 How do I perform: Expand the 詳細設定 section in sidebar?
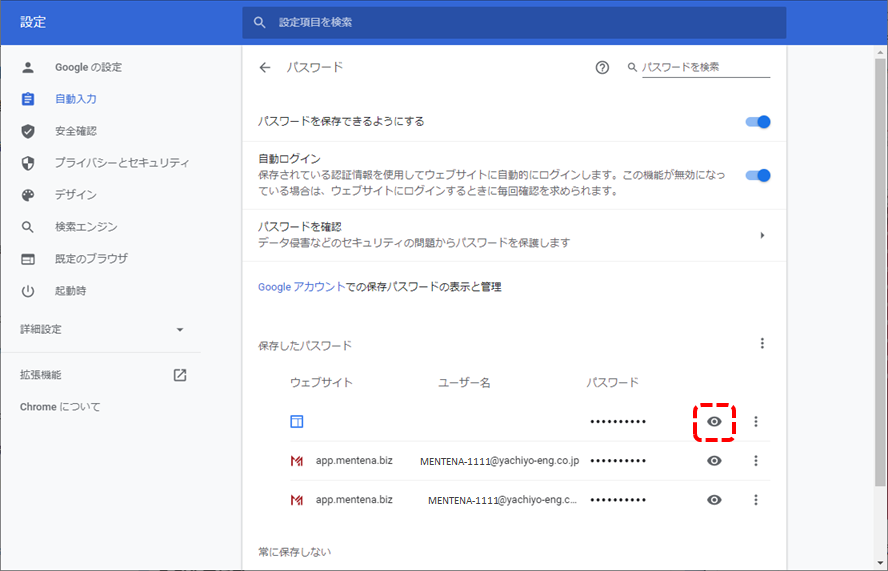click(180, 329)
